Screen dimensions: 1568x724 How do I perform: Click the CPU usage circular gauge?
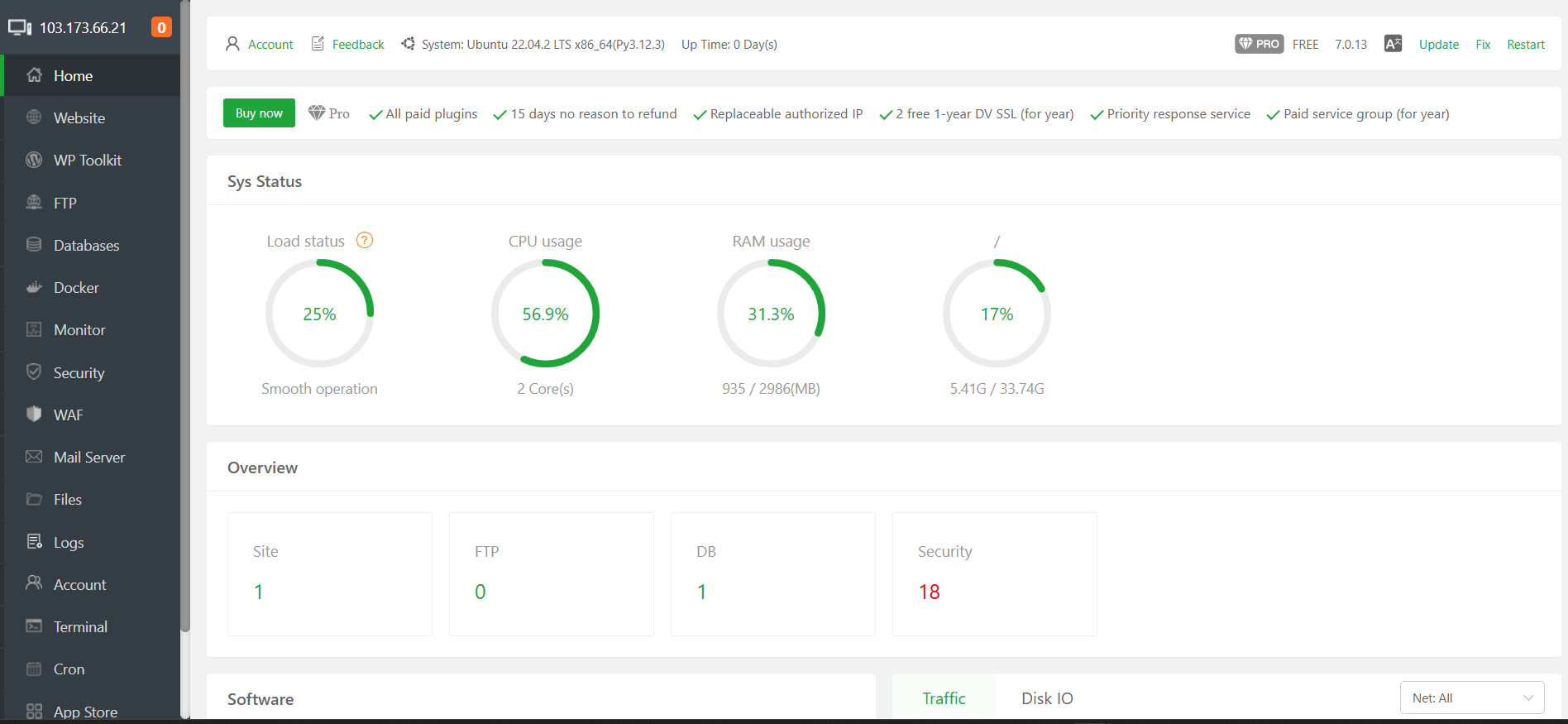tap(545, 314)
